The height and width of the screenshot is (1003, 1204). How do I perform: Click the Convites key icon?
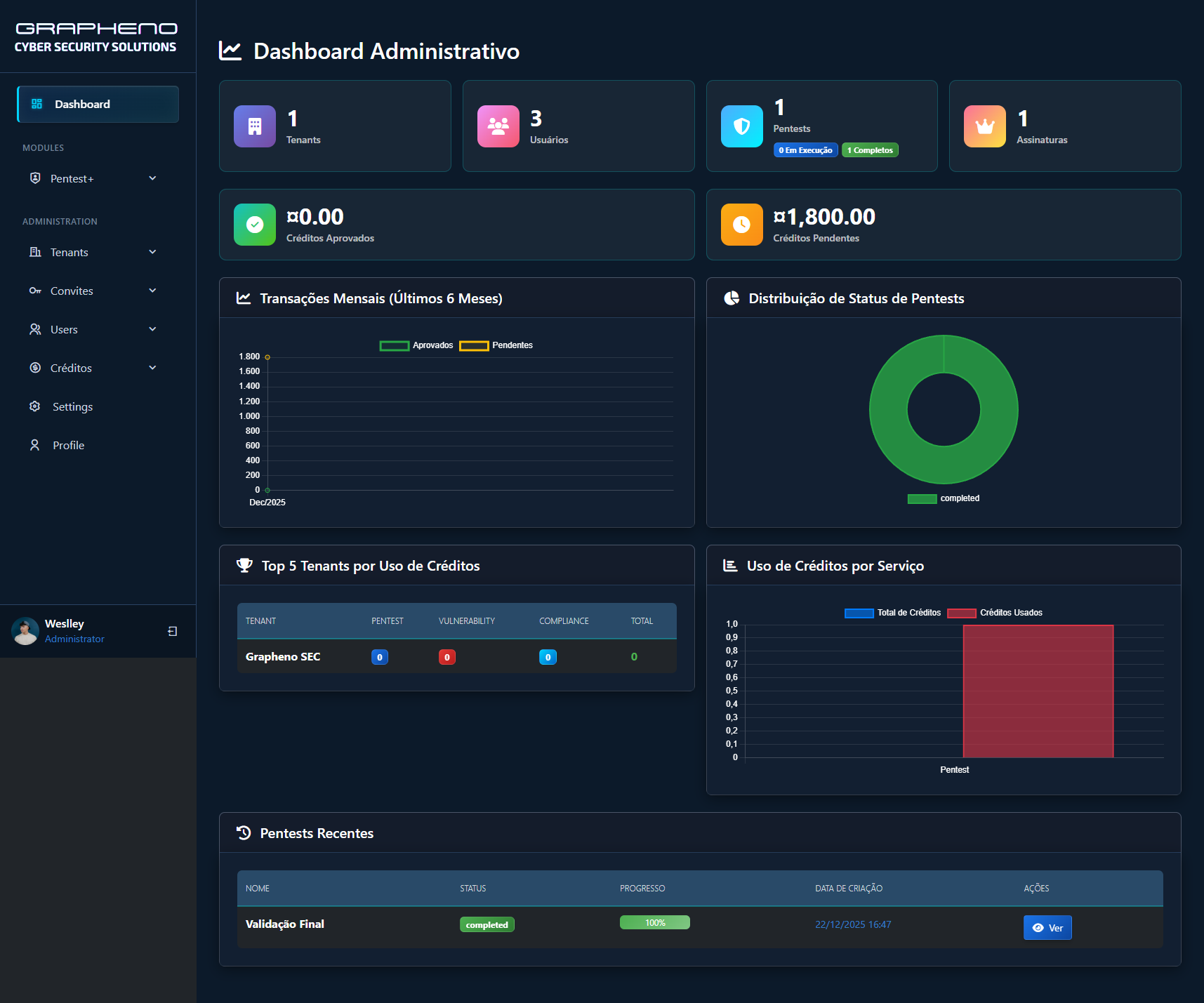(x=35, y=291)
